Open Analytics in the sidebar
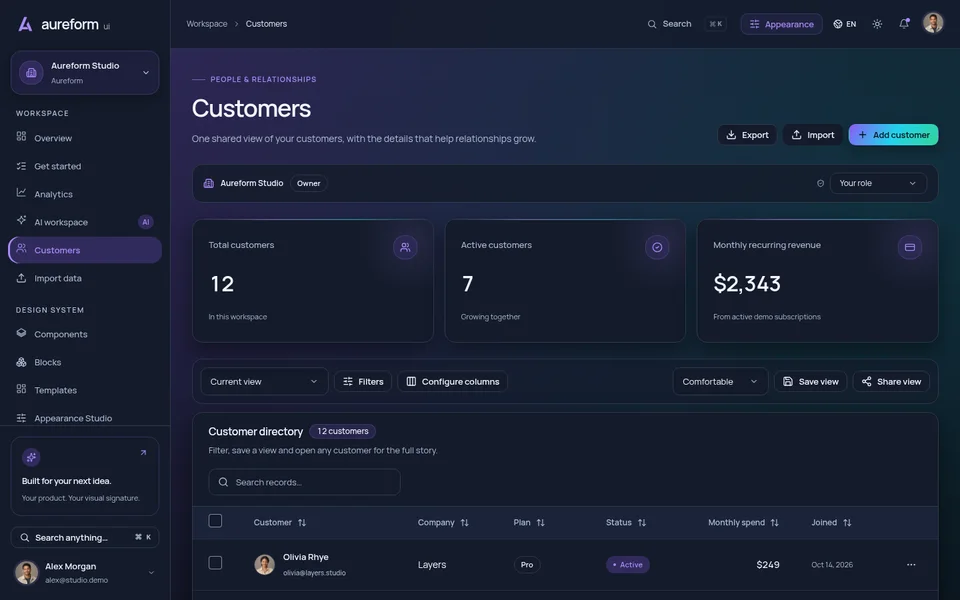The image size is (960, 600). pos(85,194)
